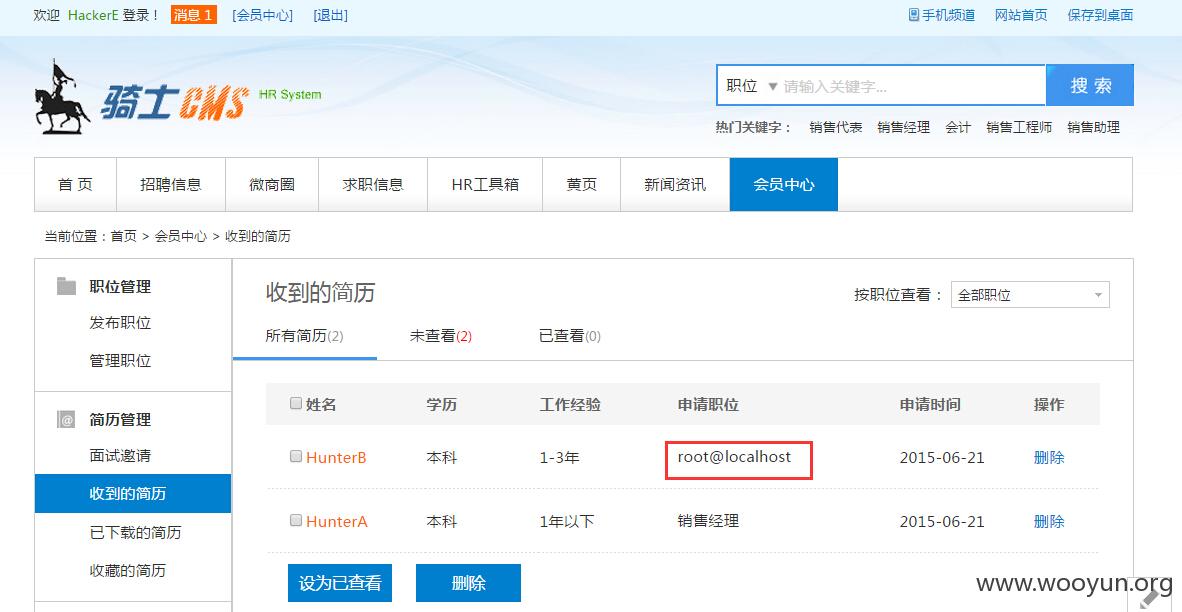Click the folder icon beside 职位管理

66,286
